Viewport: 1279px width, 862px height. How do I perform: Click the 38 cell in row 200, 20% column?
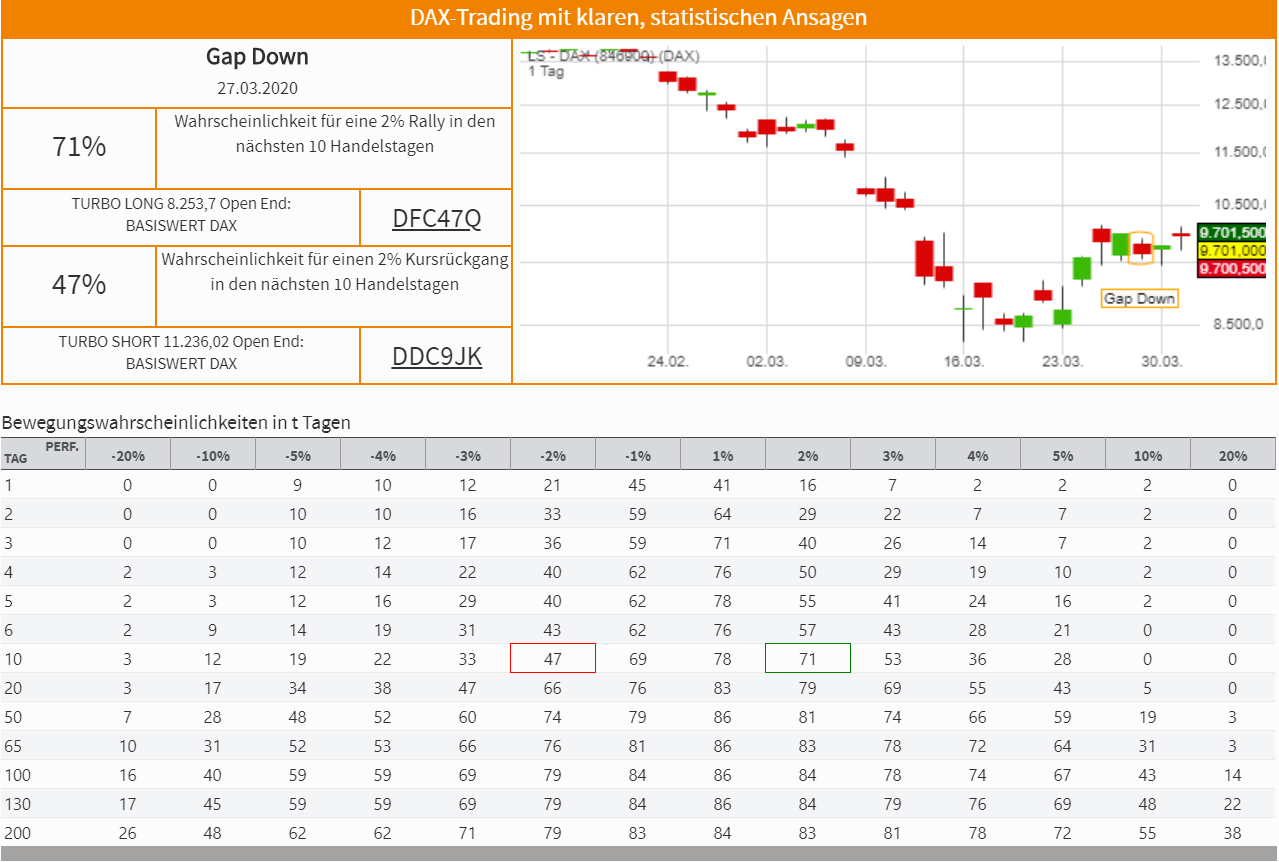(x=1233, y=833)
